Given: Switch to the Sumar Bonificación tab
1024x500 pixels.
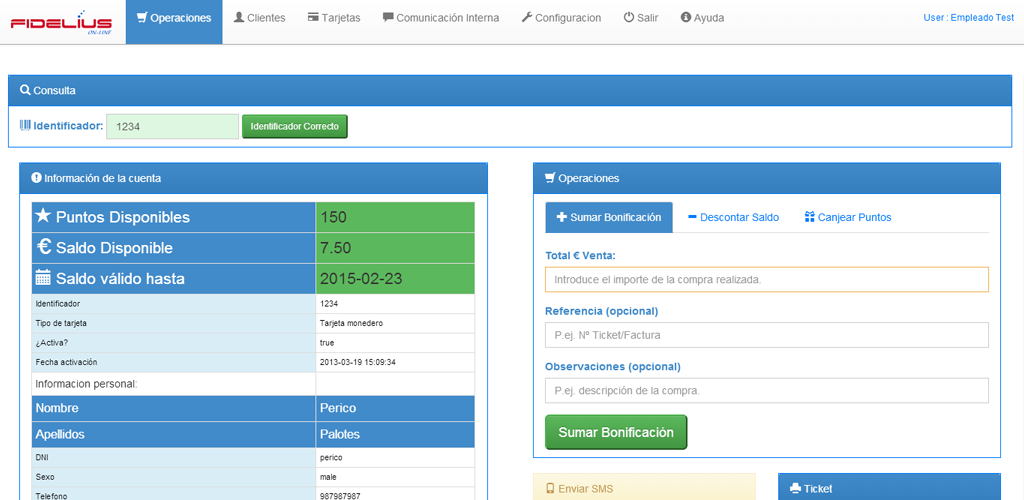Looking at the screenshot, I should (609, 217).
